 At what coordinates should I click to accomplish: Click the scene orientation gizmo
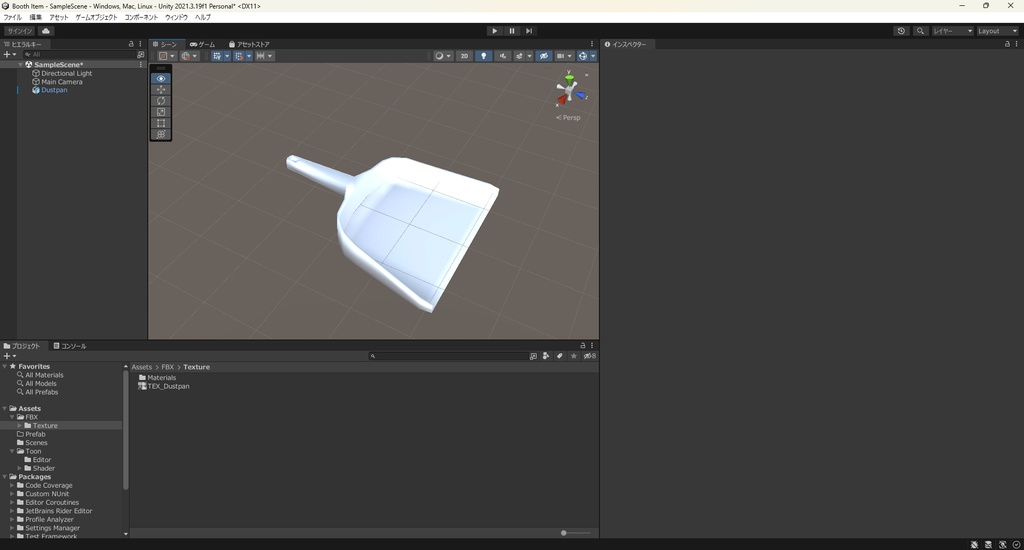(569, 89)
